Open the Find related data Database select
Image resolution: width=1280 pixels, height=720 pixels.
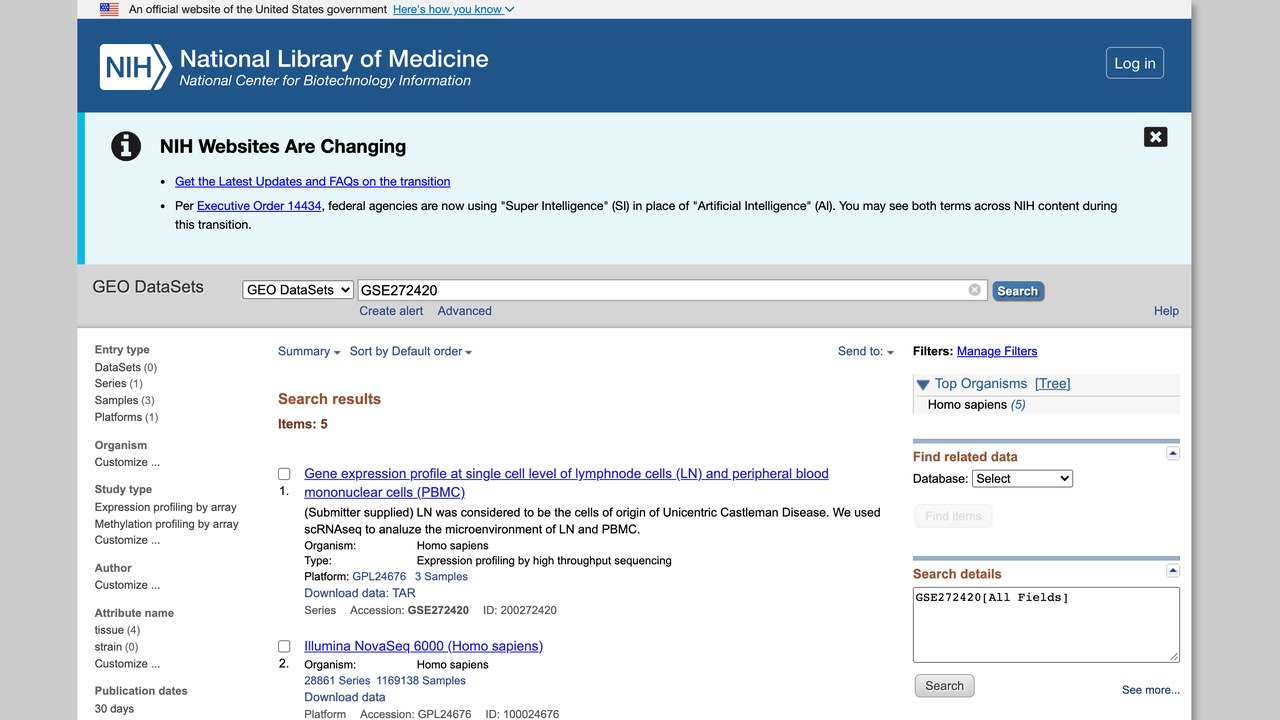(1022, 479)
